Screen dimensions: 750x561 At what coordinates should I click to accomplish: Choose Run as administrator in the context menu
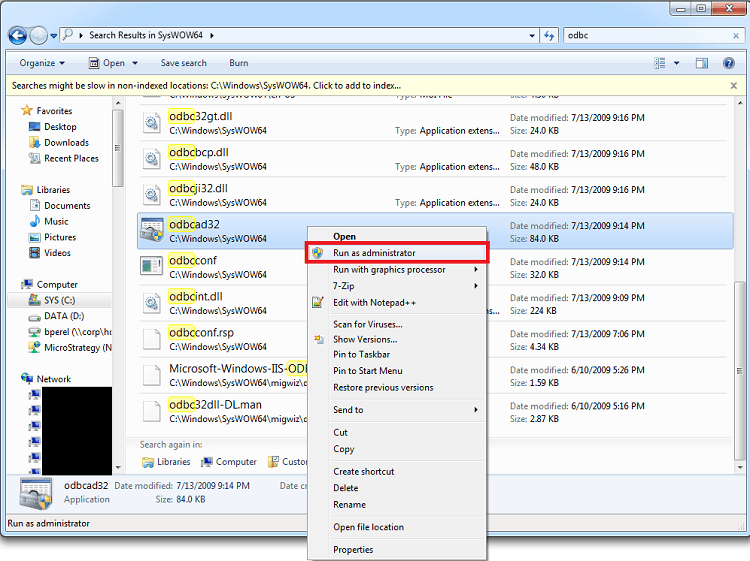(x=397, y=253)
